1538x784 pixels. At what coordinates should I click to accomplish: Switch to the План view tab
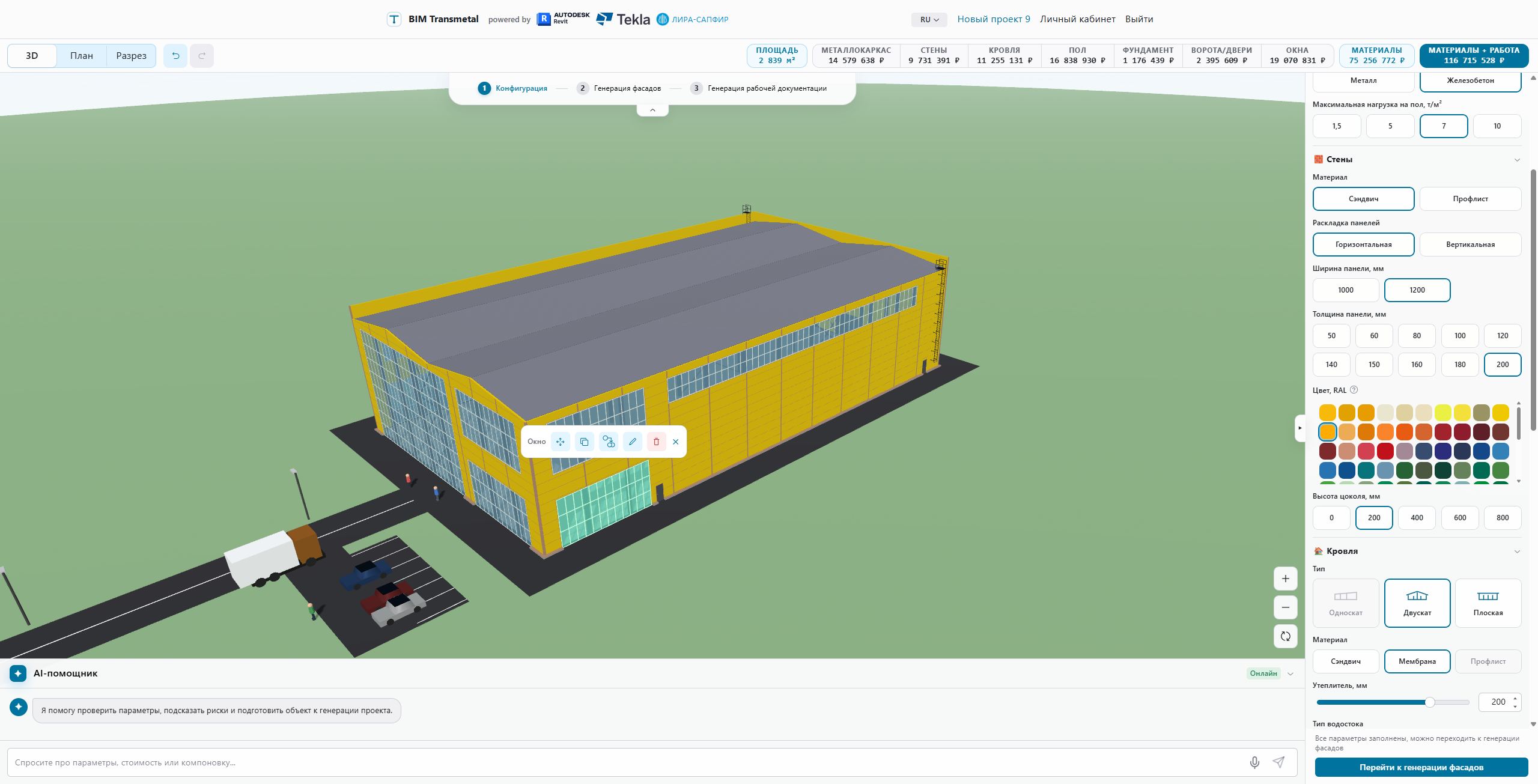pos(81,56)
